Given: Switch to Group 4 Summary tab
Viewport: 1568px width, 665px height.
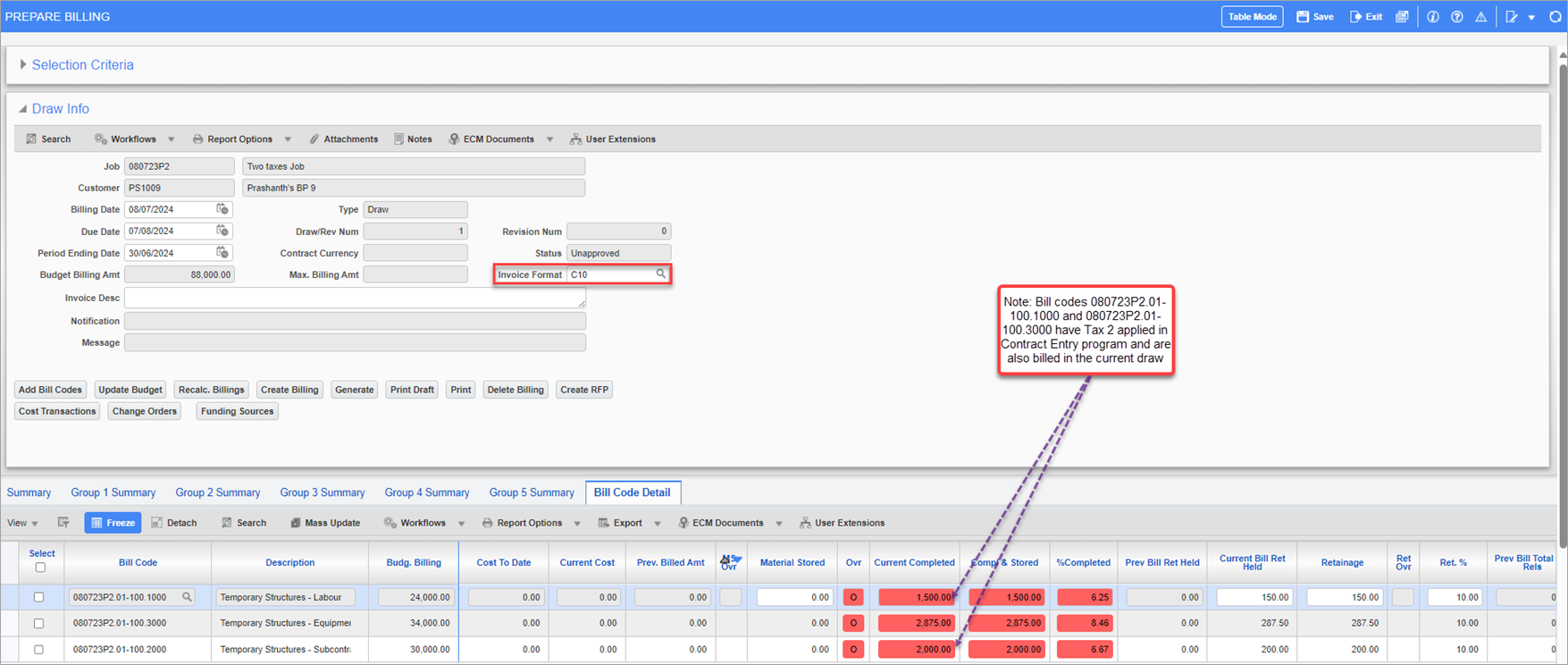Looking at the screenshot, I should pos(427,492).
